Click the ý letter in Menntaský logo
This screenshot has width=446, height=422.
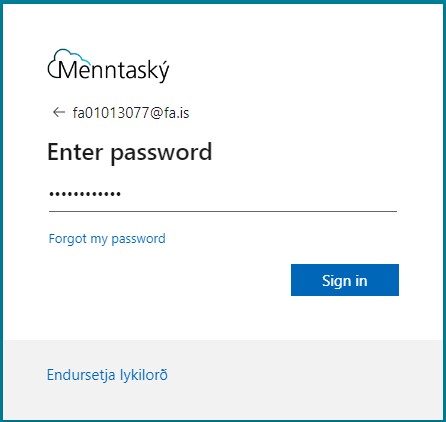pyautogui.click(x=163, y=71)
